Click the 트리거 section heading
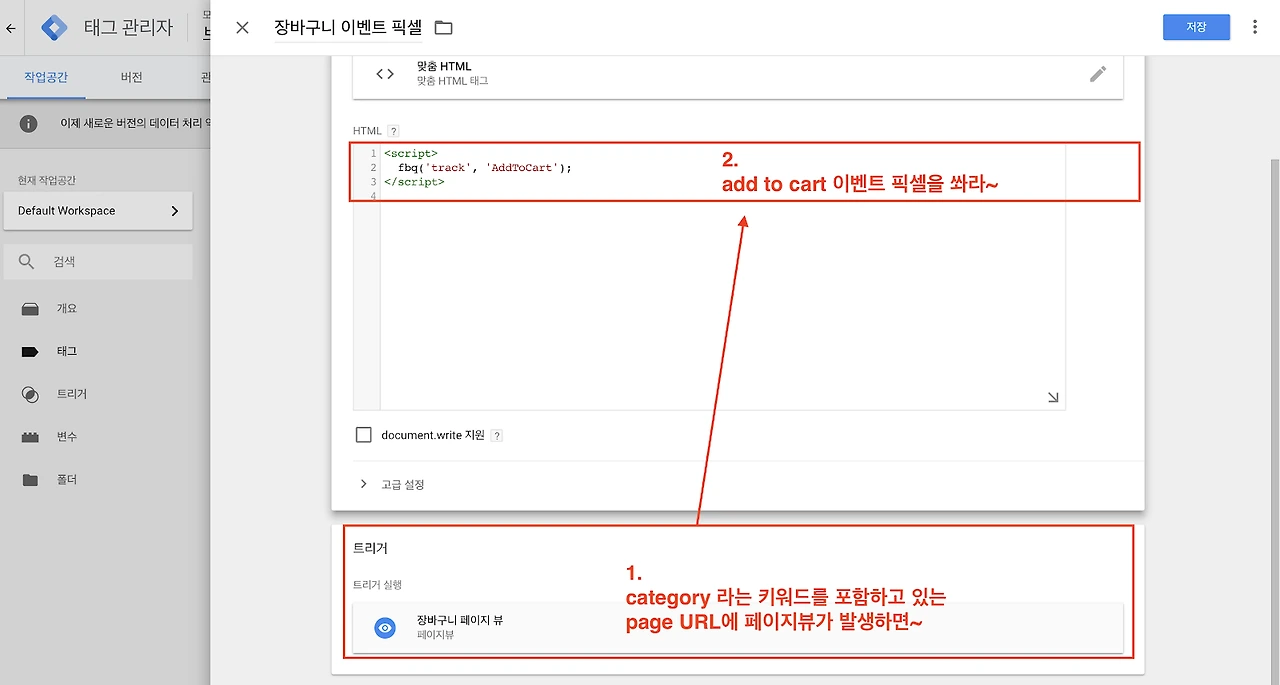1280x685 pixels. pyautogui.click(x=370, y=548)
